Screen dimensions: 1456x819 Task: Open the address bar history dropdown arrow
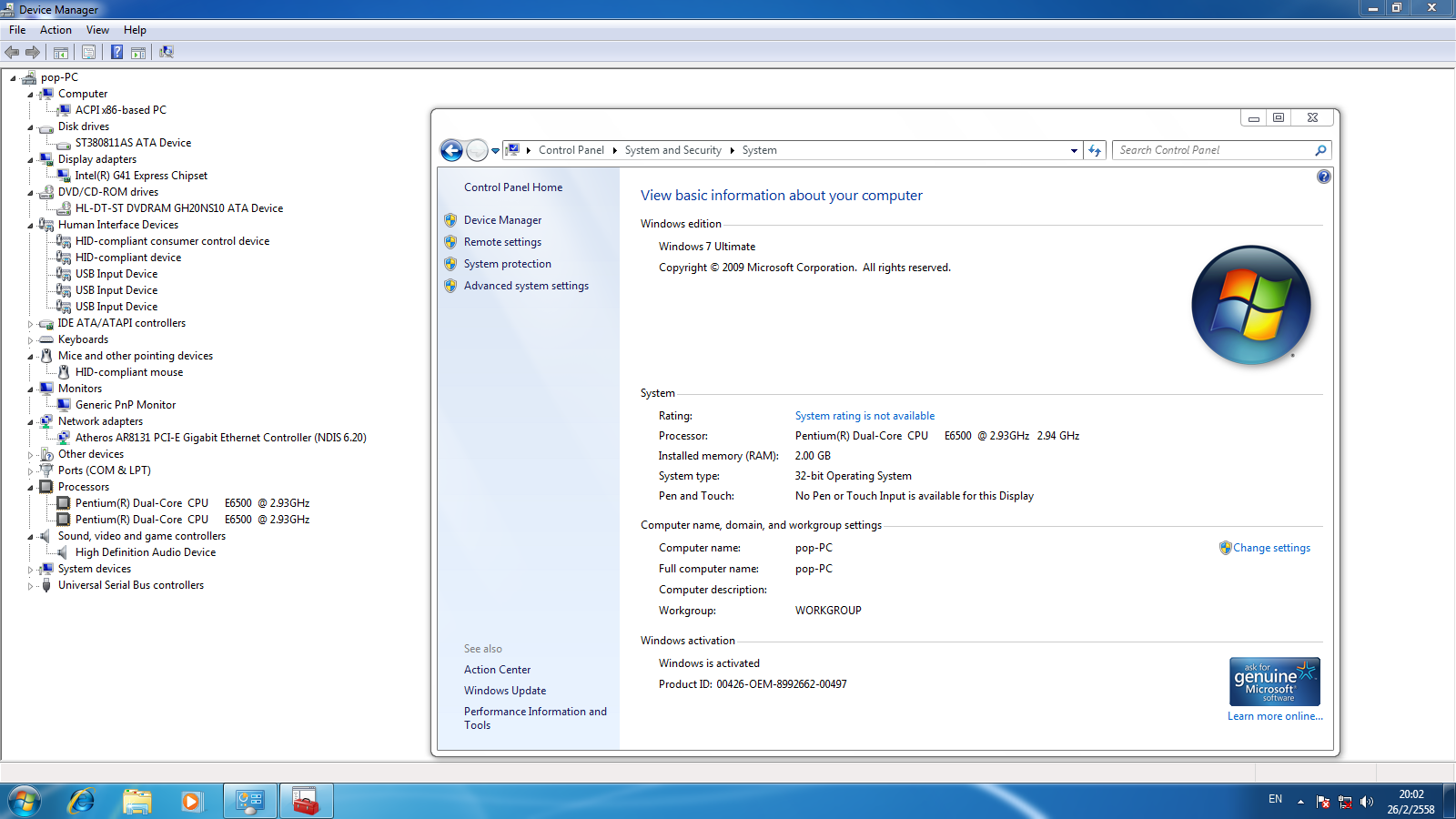[x=1074, y=151]
